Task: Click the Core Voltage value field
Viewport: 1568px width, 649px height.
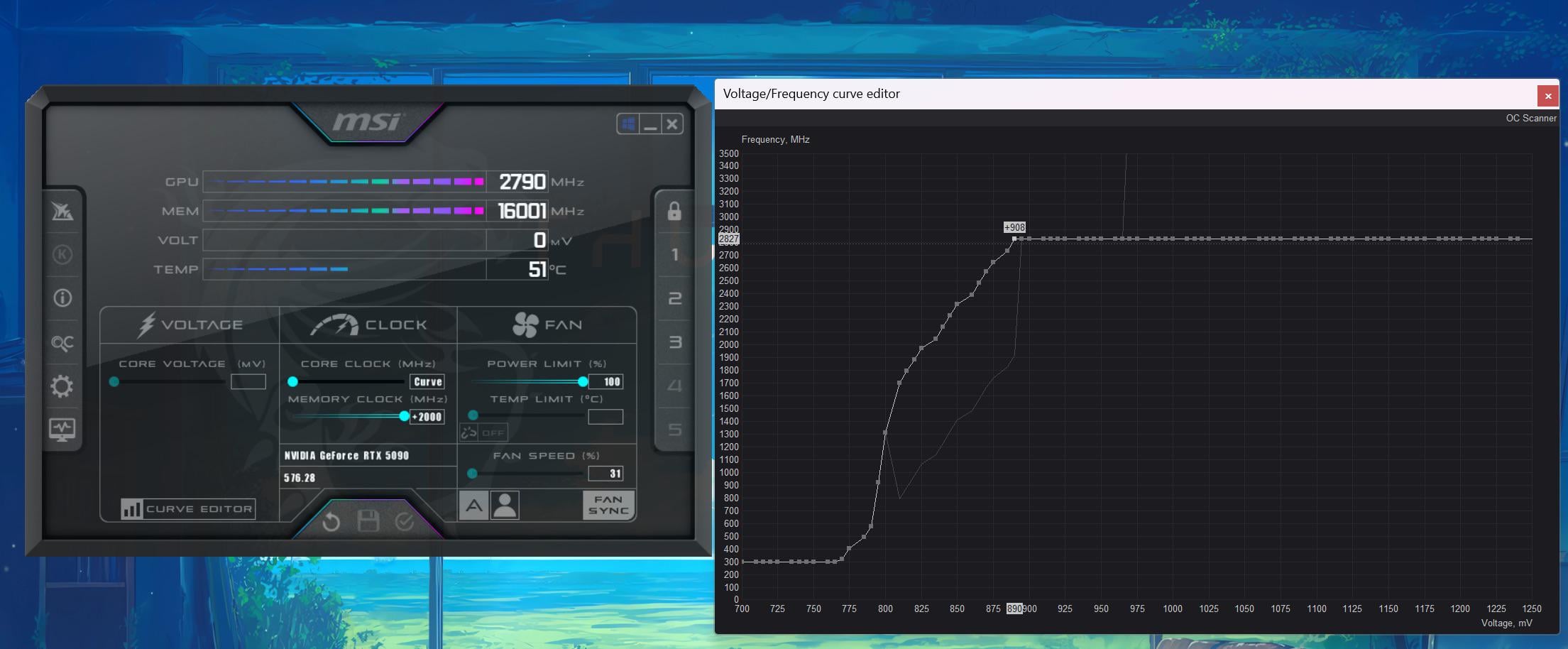Action: pyautogui.click(x=248, y=382)
